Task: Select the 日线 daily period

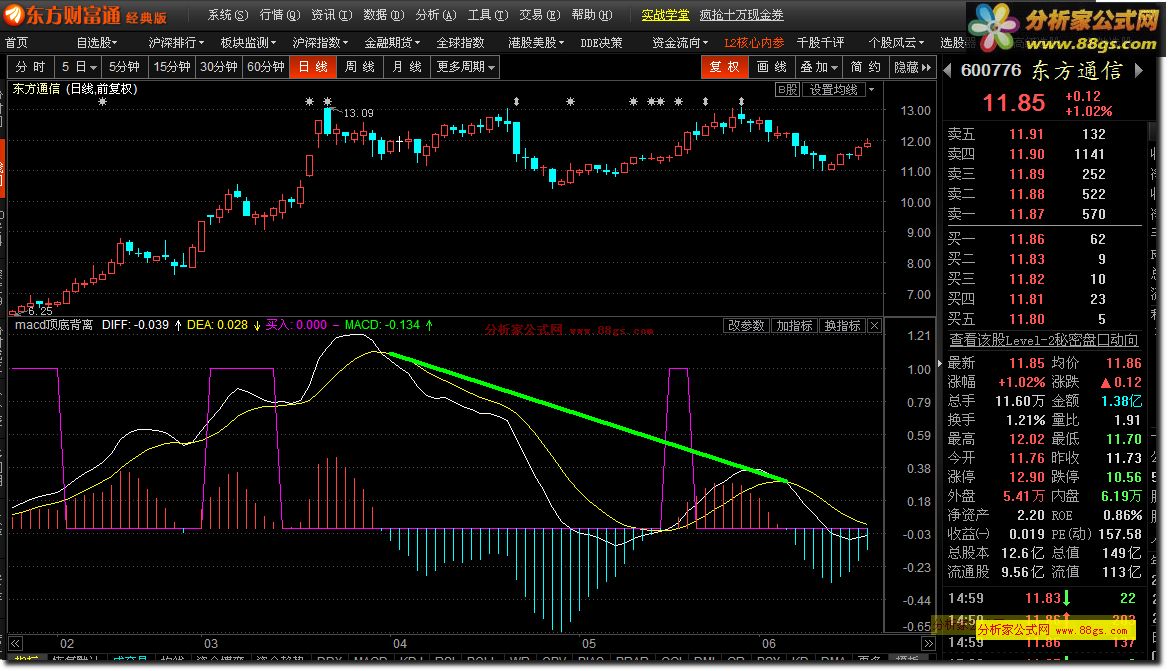Action: 313,67
